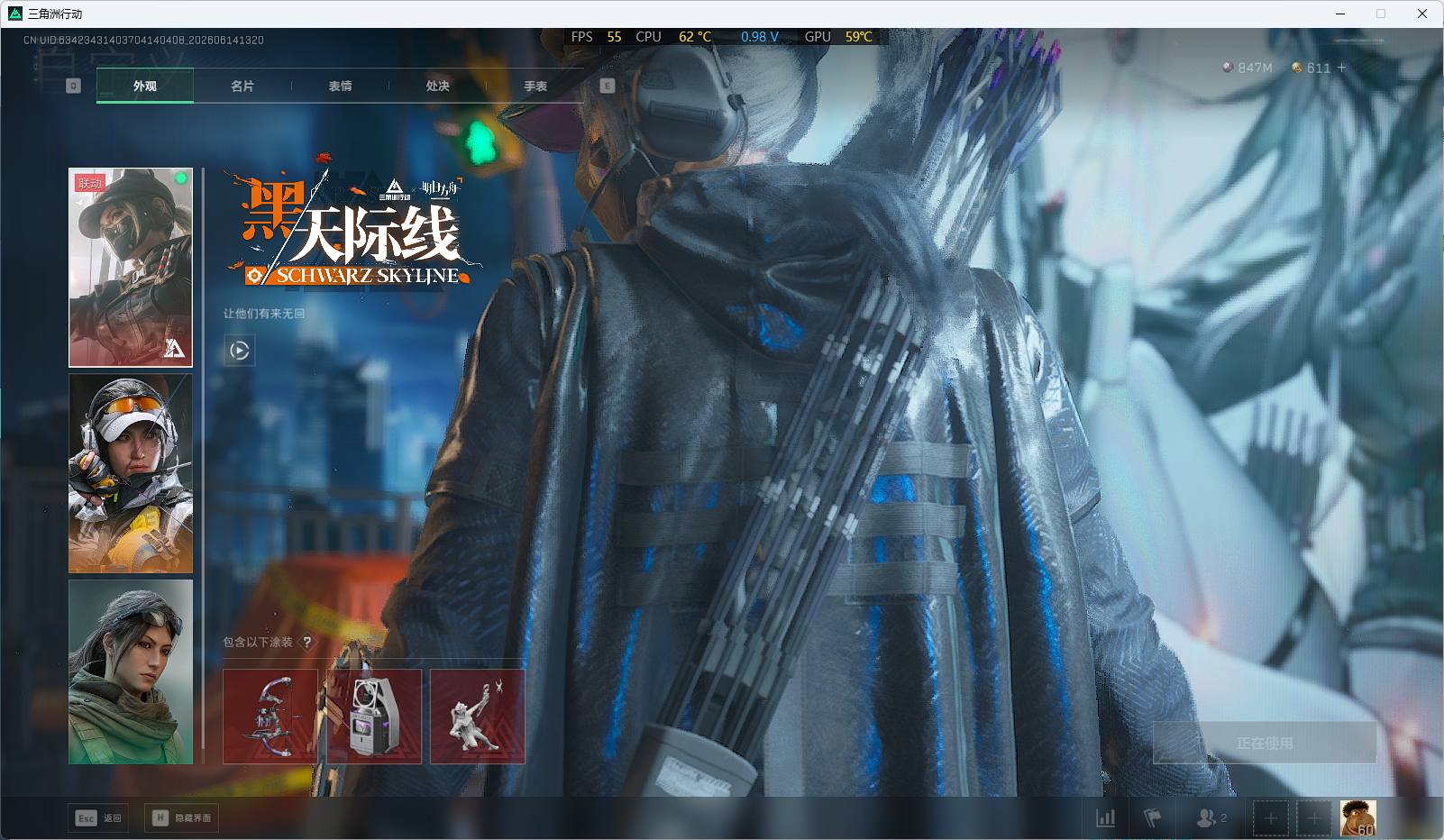Switch to the 外观 tab

tap(145, 87)
